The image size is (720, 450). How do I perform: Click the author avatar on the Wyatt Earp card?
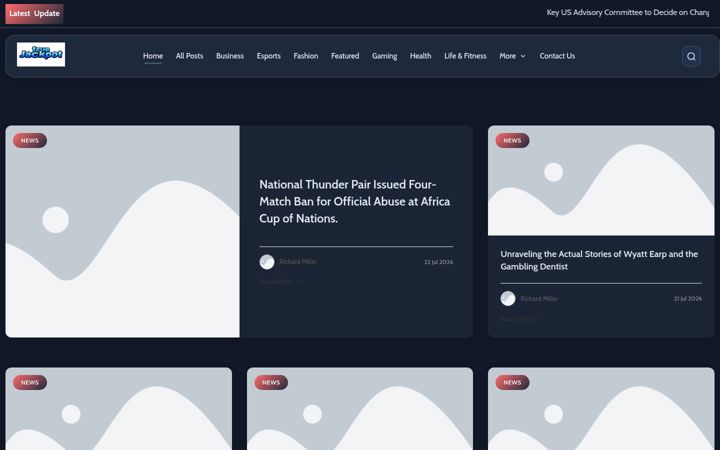pyautogui.click(x=508, y=298)
